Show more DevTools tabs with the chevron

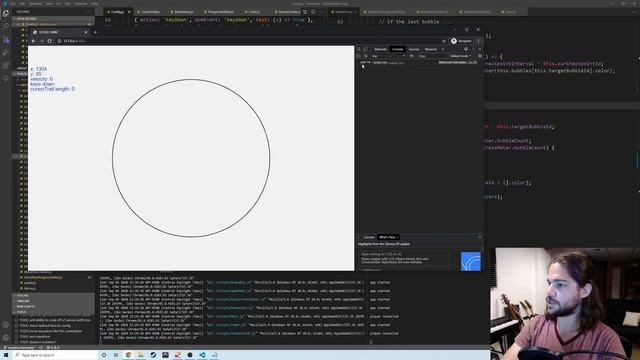(x=443, y=49)
